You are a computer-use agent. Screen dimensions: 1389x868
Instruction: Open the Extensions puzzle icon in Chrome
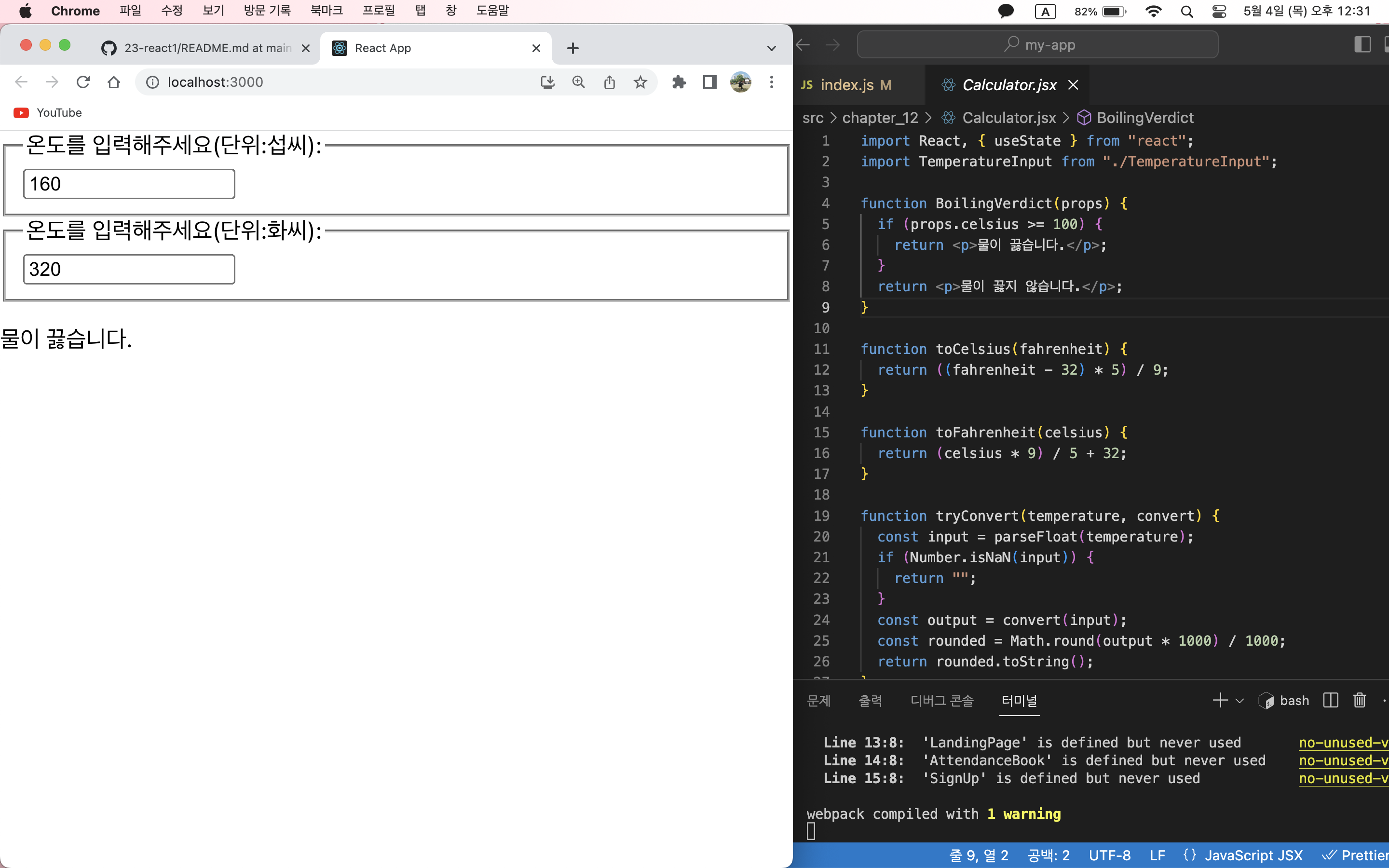(680, 82)
